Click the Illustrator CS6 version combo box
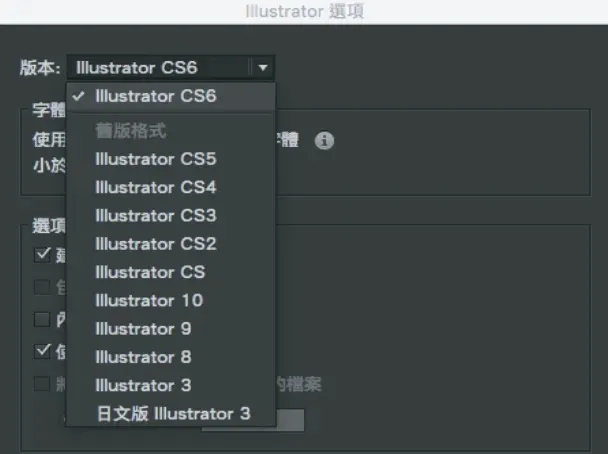The image size is (608, 454). [158, 68]
